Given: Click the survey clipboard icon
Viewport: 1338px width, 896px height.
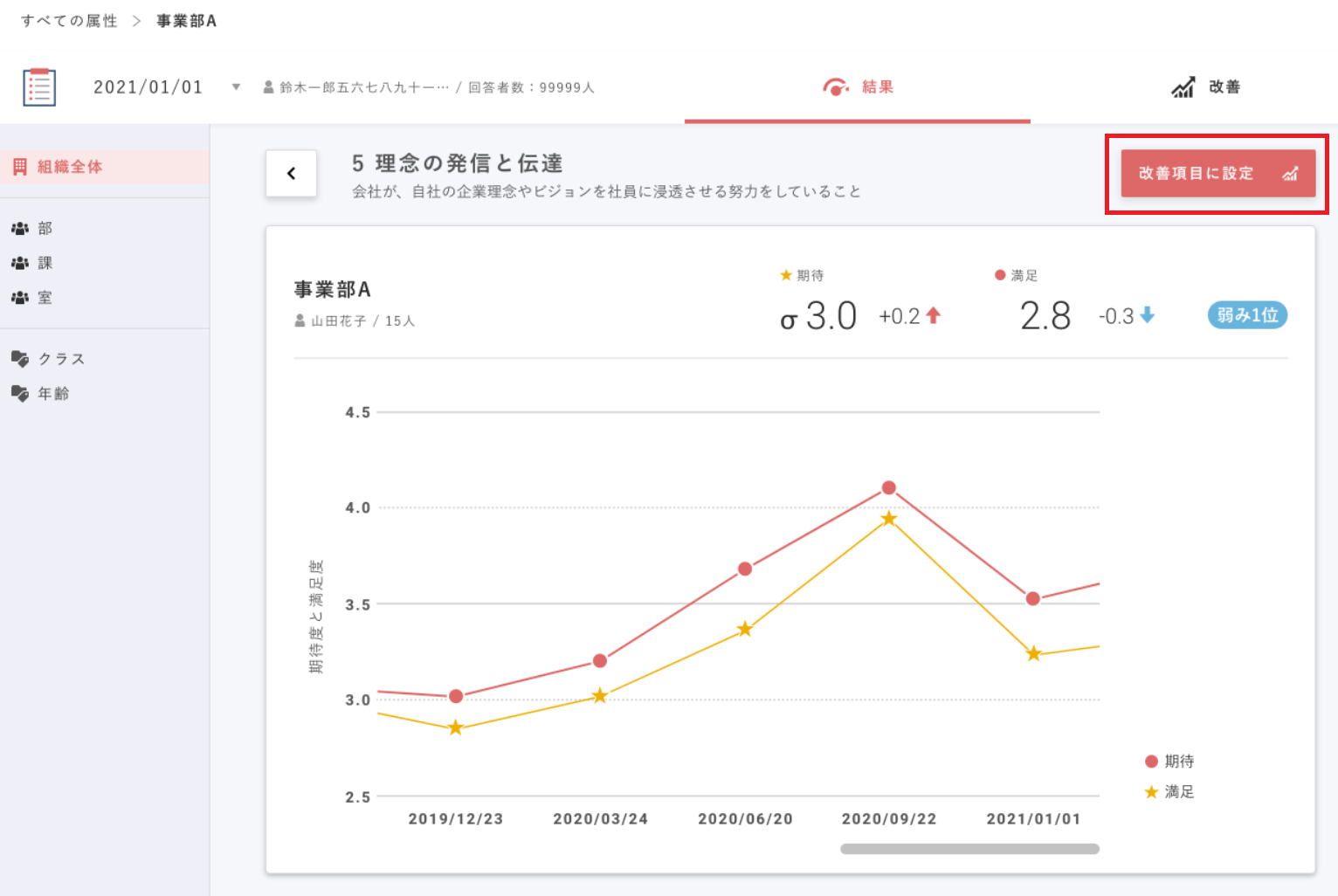Looking at the screenshot, I should coord(39,87).
